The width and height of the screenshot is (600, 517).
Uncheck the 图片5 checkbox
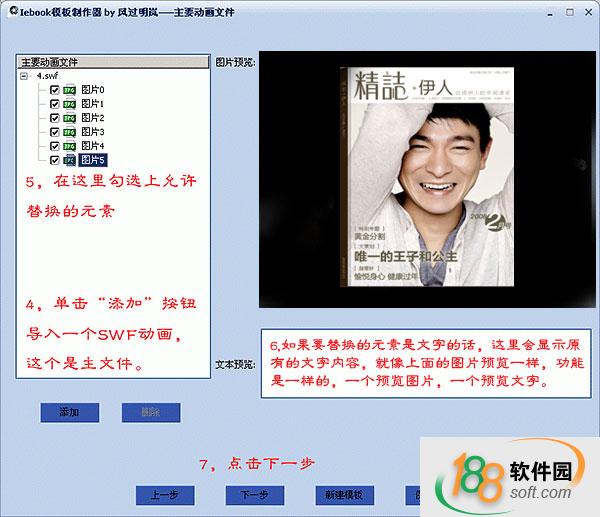pyautogui.click(x=54, y=160)
